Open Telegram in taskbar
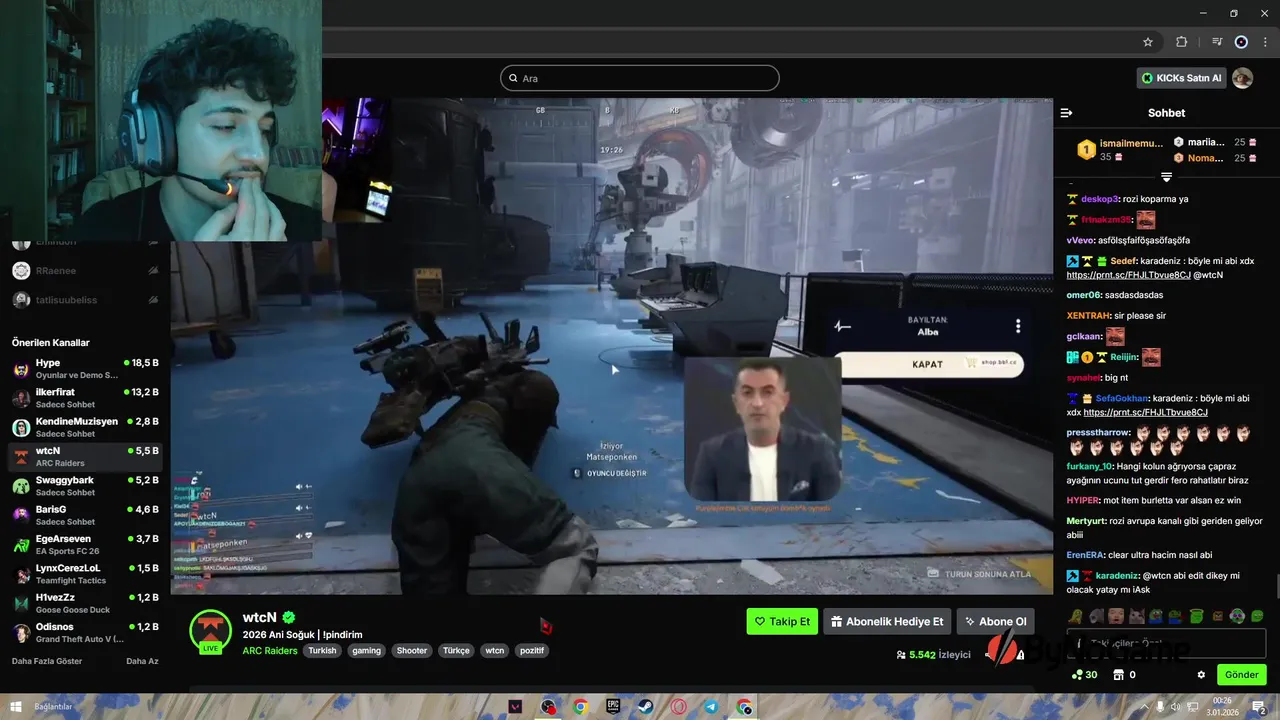Viewport: 1280px width, 720px height. pyautogui.click(x=711, y=707)
